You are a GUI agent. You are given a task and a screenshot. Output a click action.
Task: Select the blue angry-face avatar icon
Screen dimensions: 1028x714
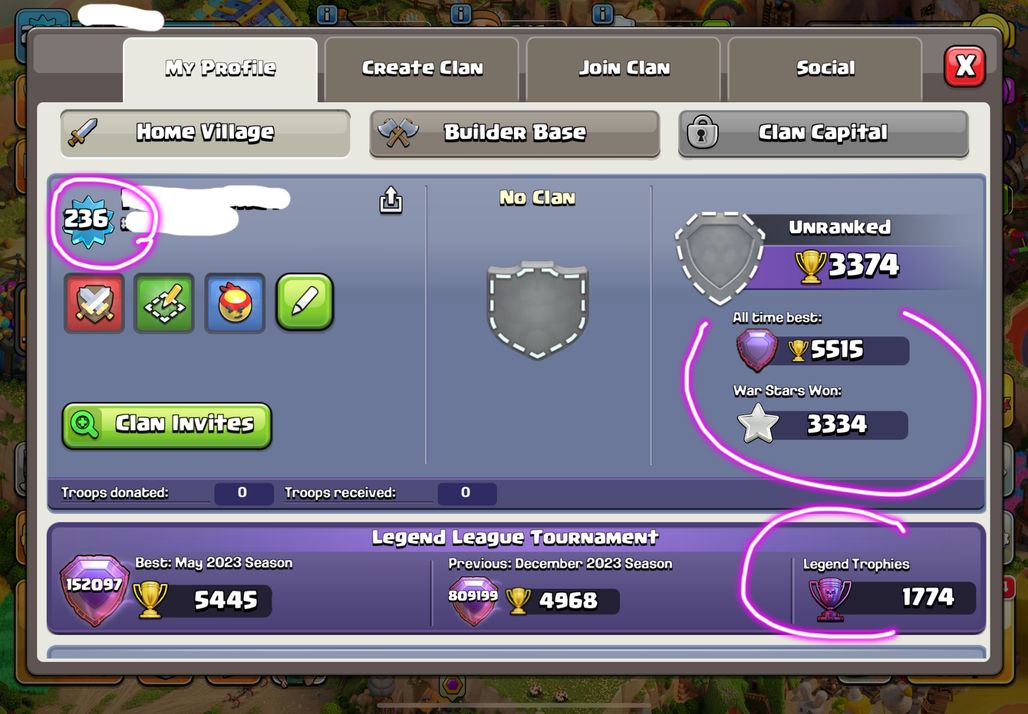235,303
